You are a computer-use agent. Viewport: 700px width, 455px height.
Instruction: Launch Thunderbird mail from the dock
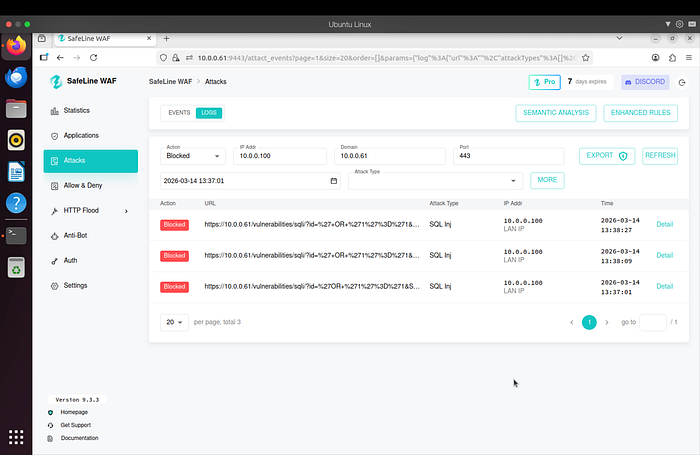[16, 77]
